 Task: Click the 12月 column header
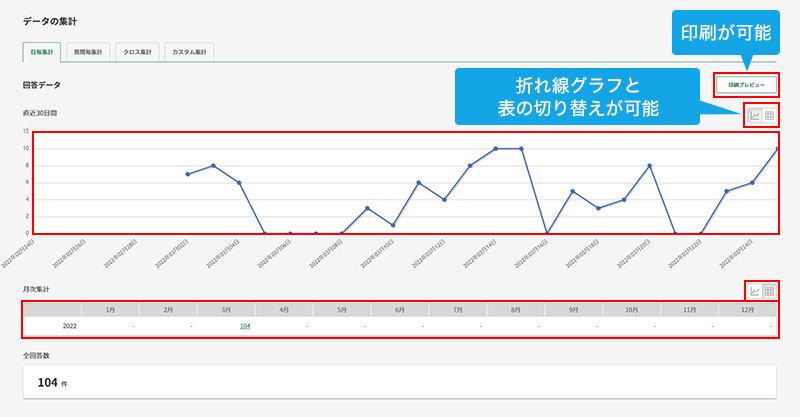[748, 310]
